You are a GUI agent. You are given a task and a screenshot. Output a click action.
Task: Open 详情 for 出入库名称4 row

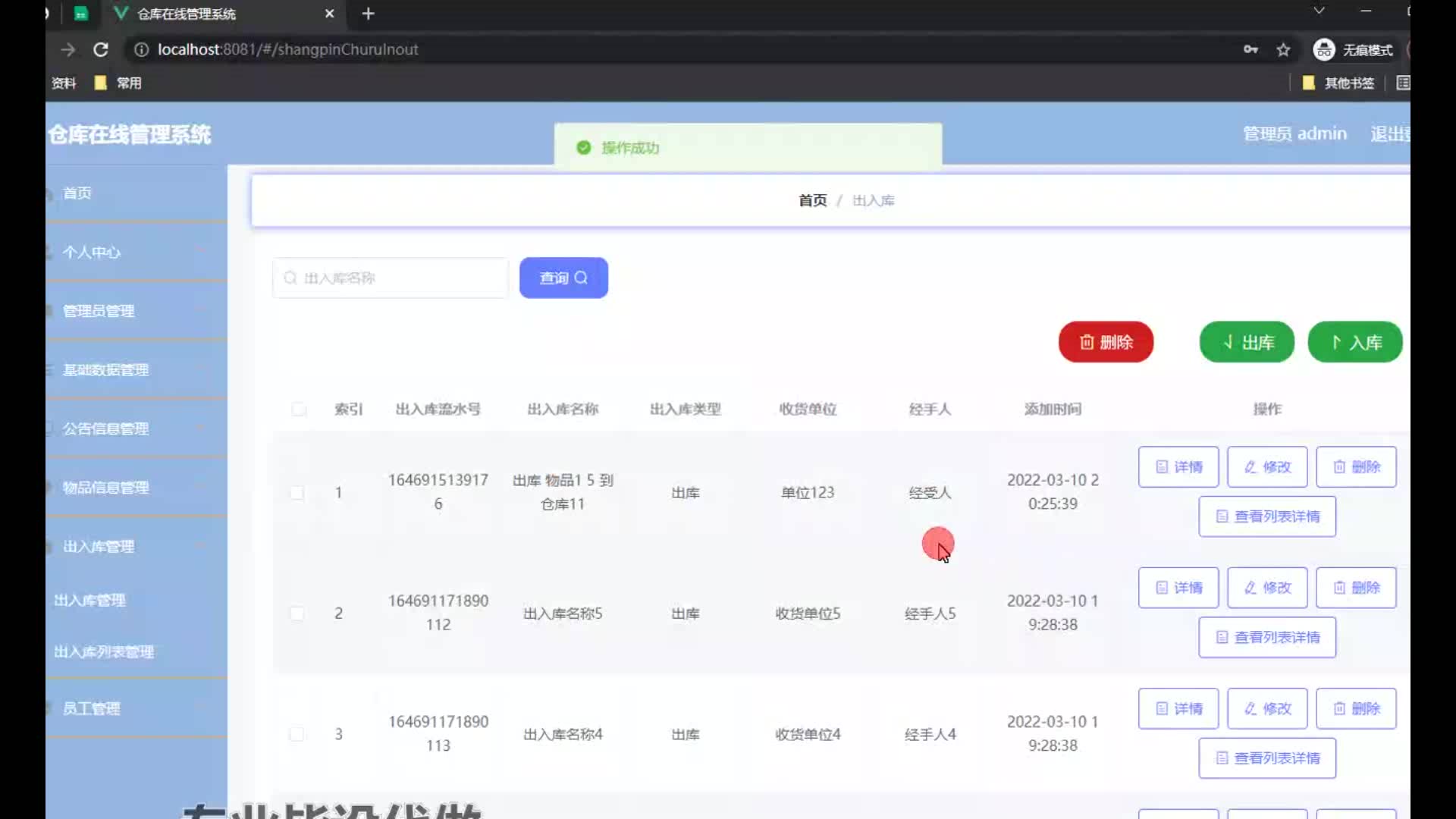point(1178,708)
